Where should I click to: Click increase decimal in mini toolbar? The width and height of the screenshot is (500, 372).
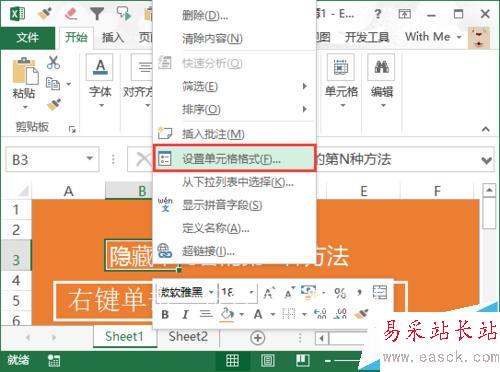coord(320,314)
